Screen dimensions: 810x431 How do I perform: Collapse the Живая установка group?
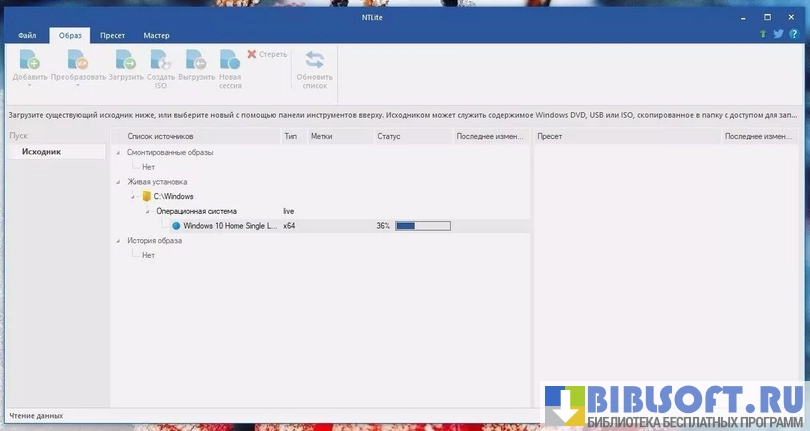pos(119,182)
